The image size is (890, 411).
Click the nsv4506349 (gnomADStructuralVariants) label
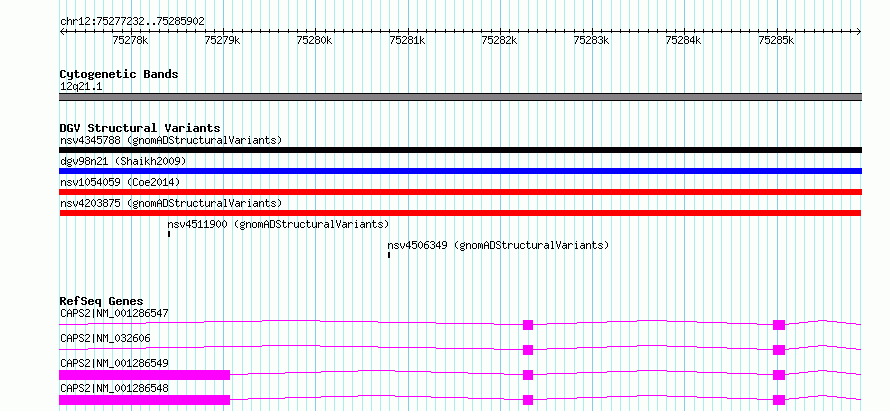tap(498, 245)
